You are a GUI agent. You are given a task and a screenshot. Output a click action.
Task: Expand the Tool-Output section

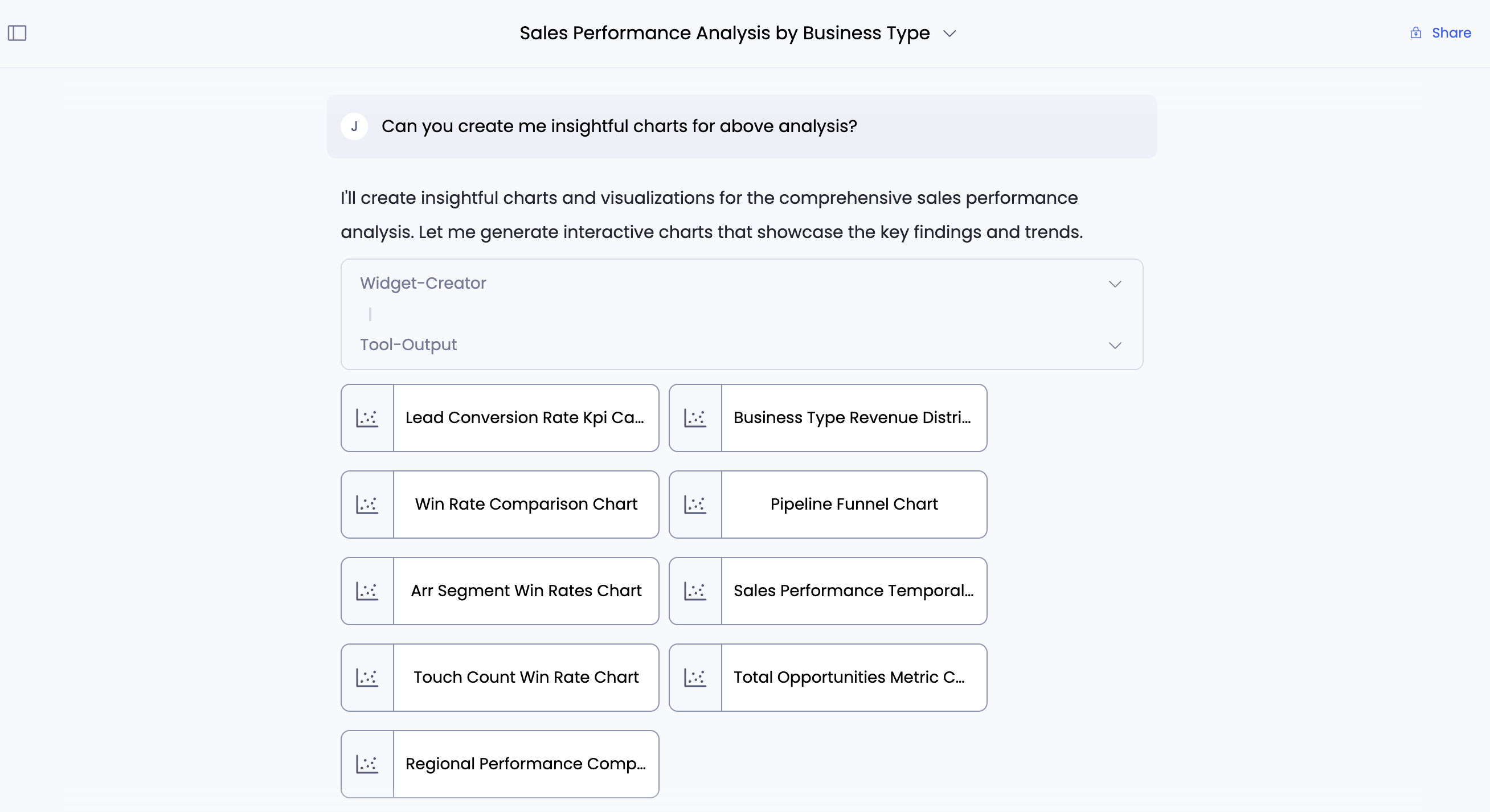tap(1115, 345)
